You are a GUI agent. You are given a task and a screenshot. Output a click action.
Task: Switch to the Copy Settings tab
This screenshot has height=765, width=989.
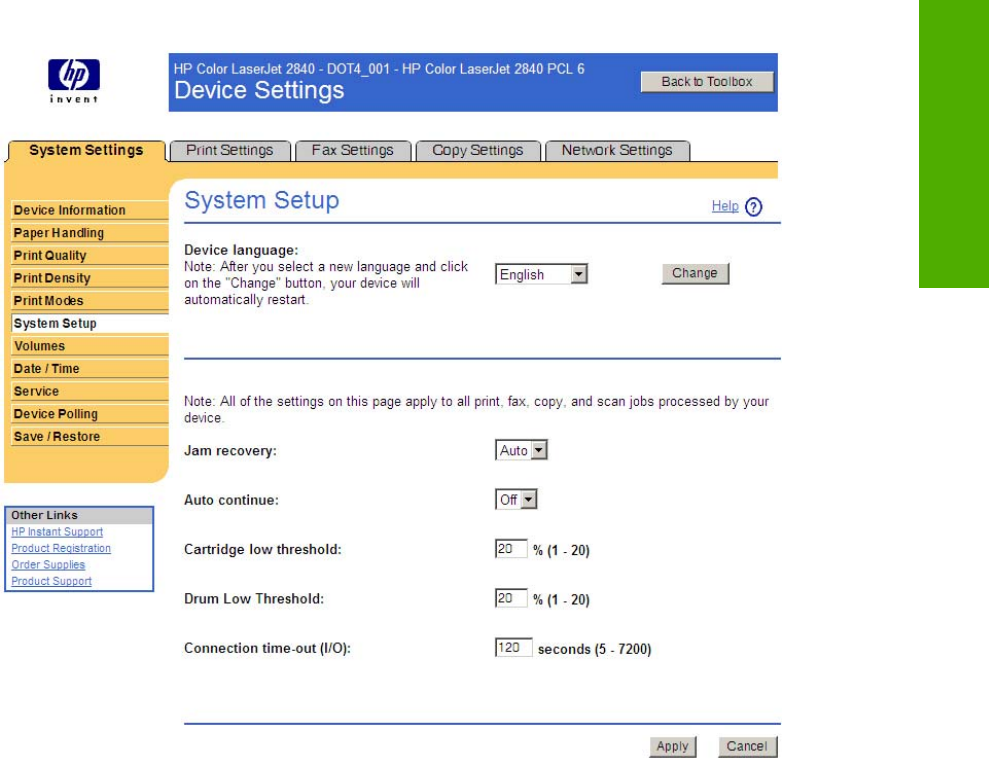tap(477, 151)
